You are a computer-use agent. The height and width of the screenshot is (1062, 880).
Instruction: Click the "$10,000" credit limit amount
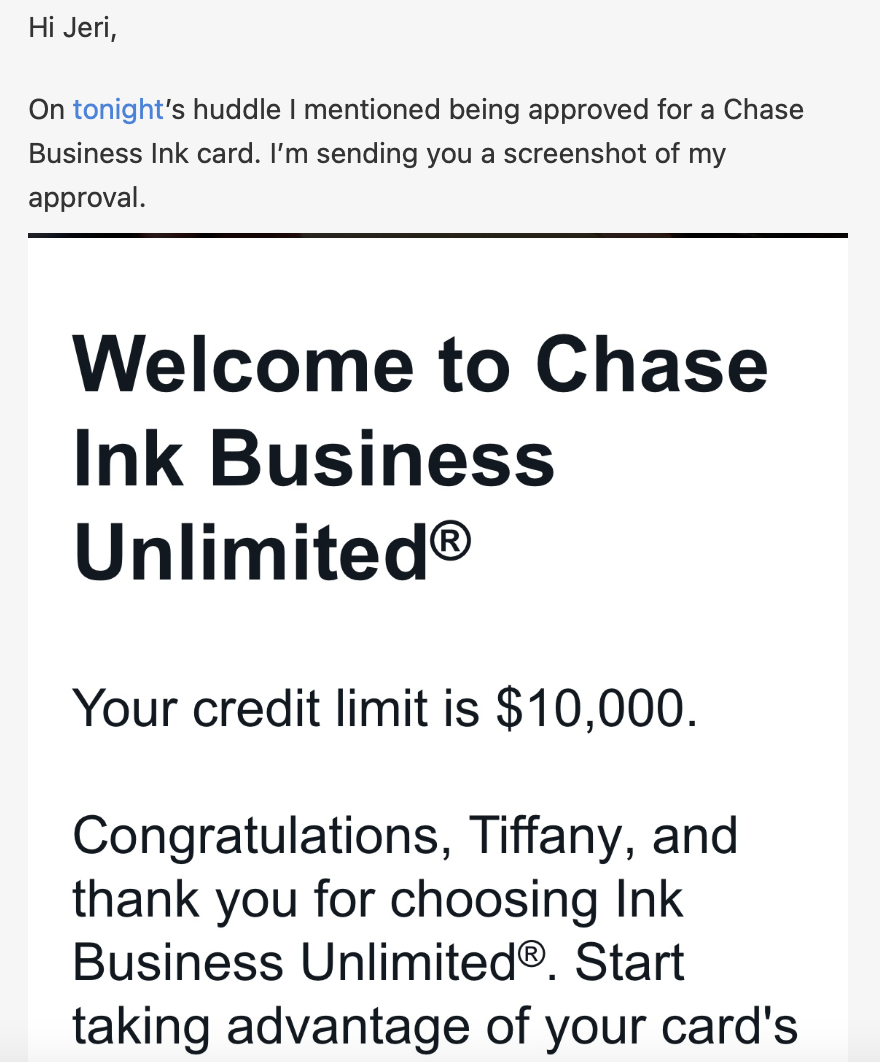(590, 709)
